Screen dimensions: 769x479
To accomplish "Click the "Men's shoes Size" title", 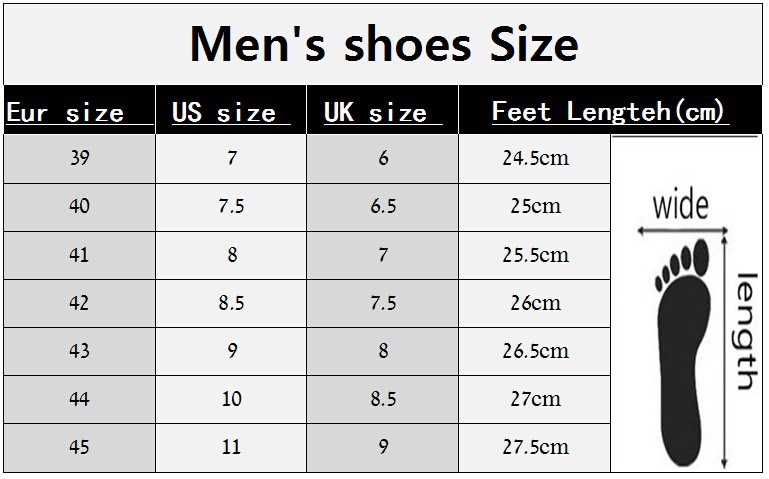I will coord(384,44).
